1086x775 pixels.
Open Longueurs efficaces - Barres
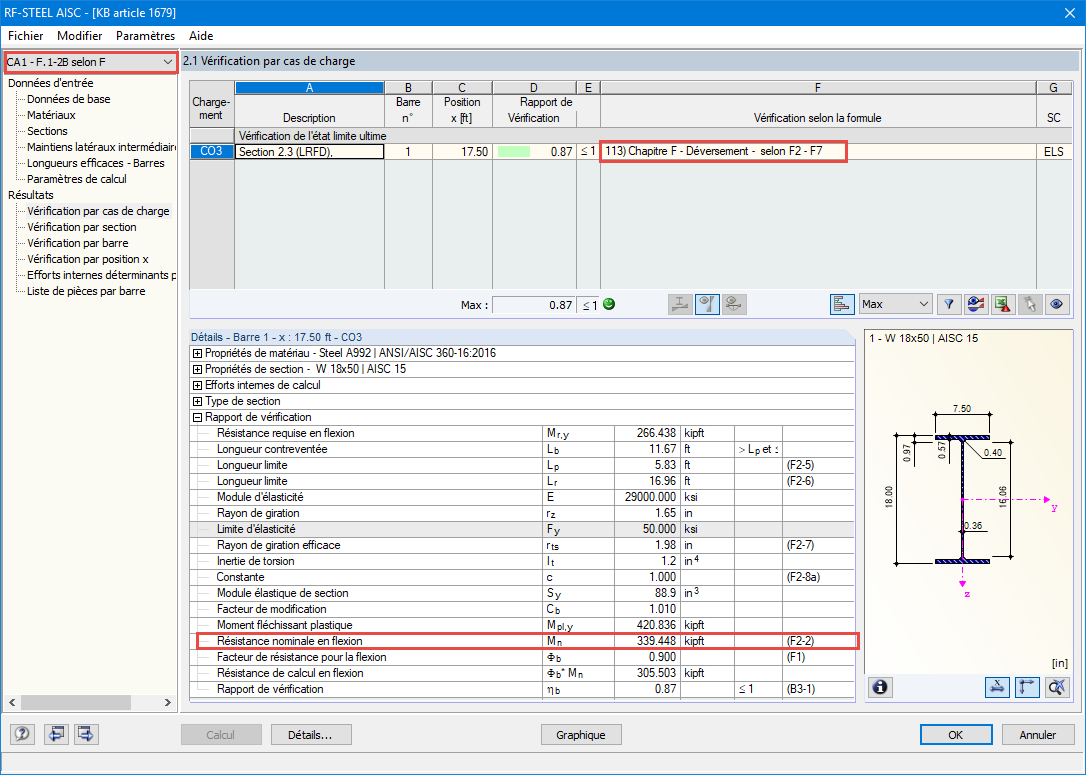[96, 163]
